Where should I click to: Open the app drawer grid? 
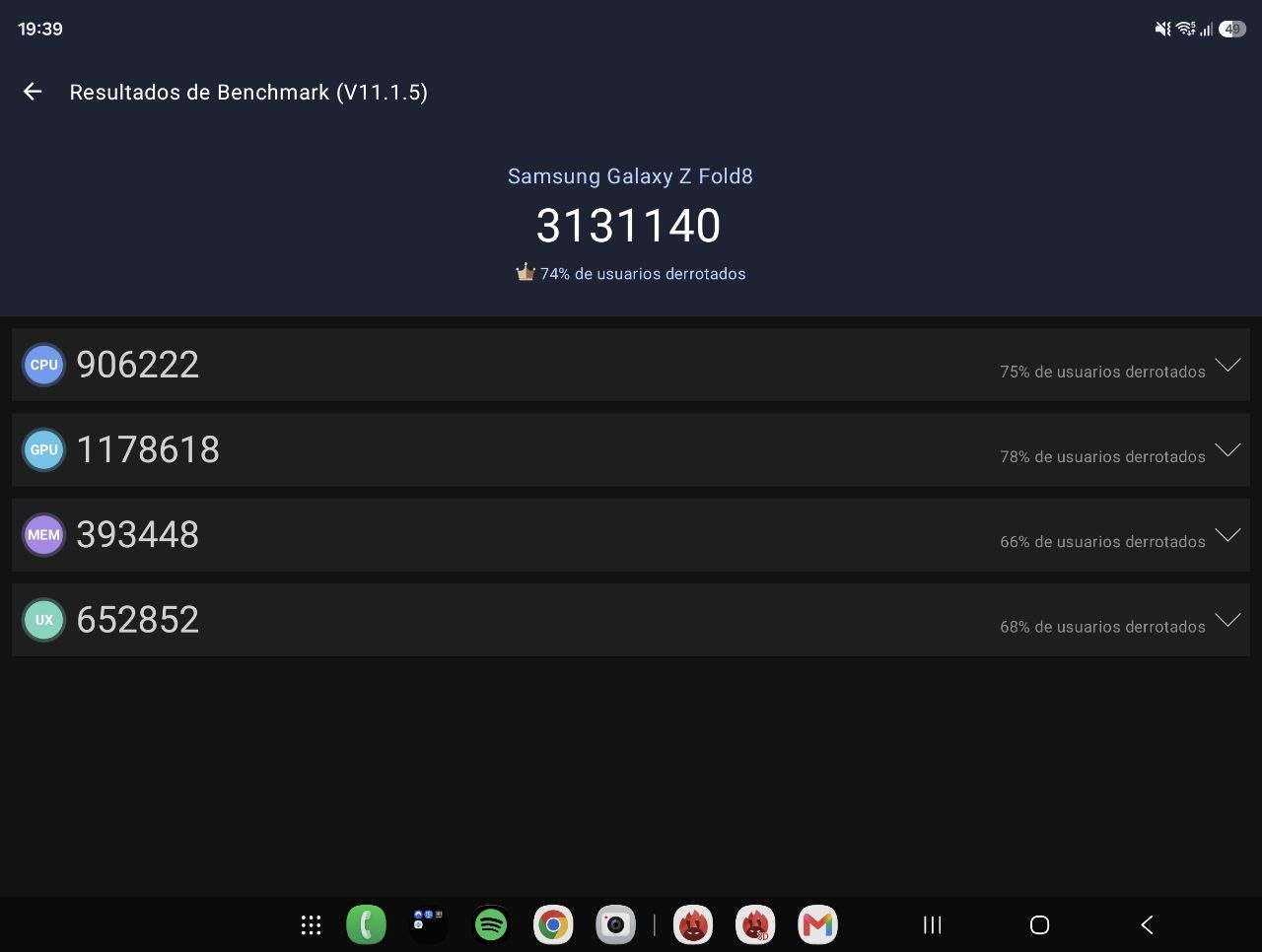(311, 924)
